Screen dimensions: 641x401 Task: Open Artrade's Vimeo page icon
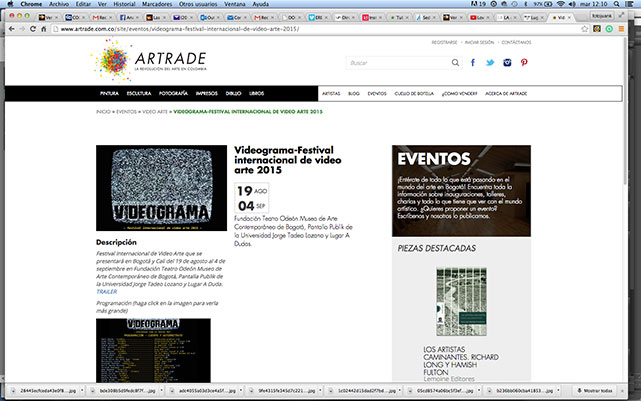(507, 62)
